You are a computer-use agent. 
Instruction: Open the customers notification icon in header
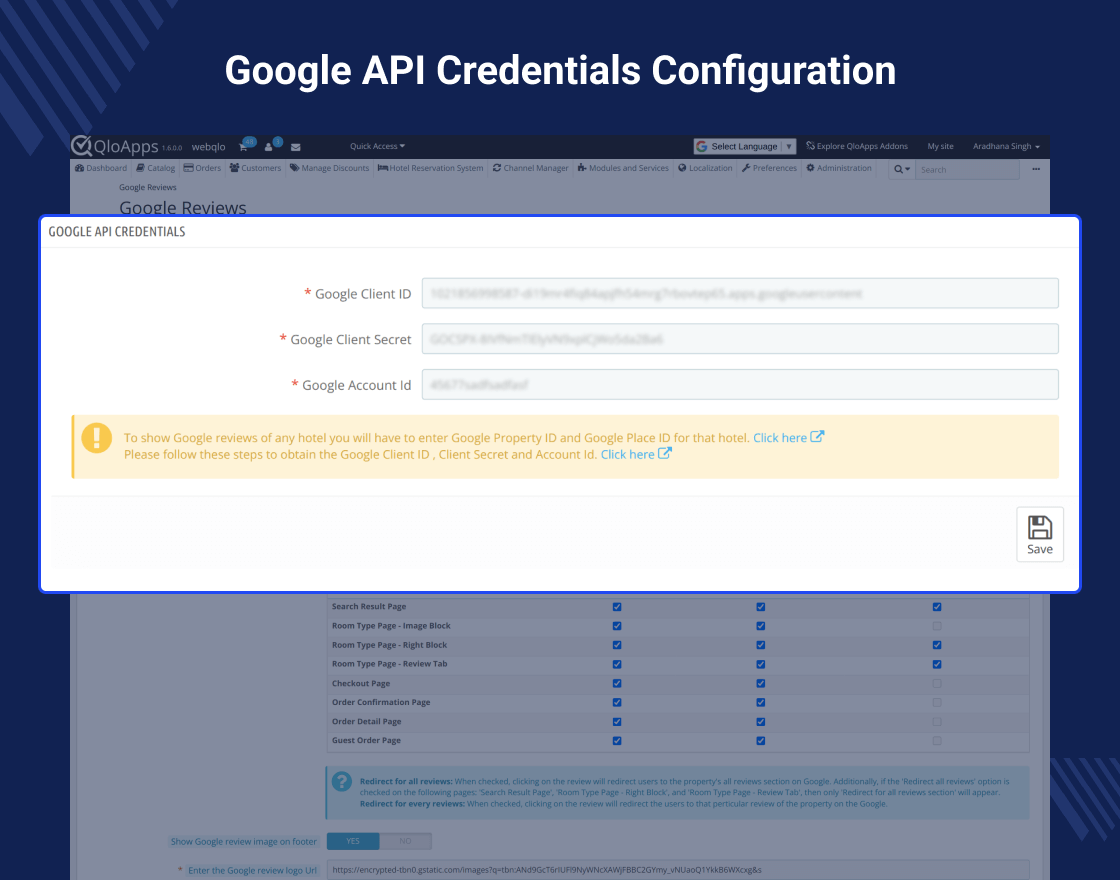click(269, 146)
